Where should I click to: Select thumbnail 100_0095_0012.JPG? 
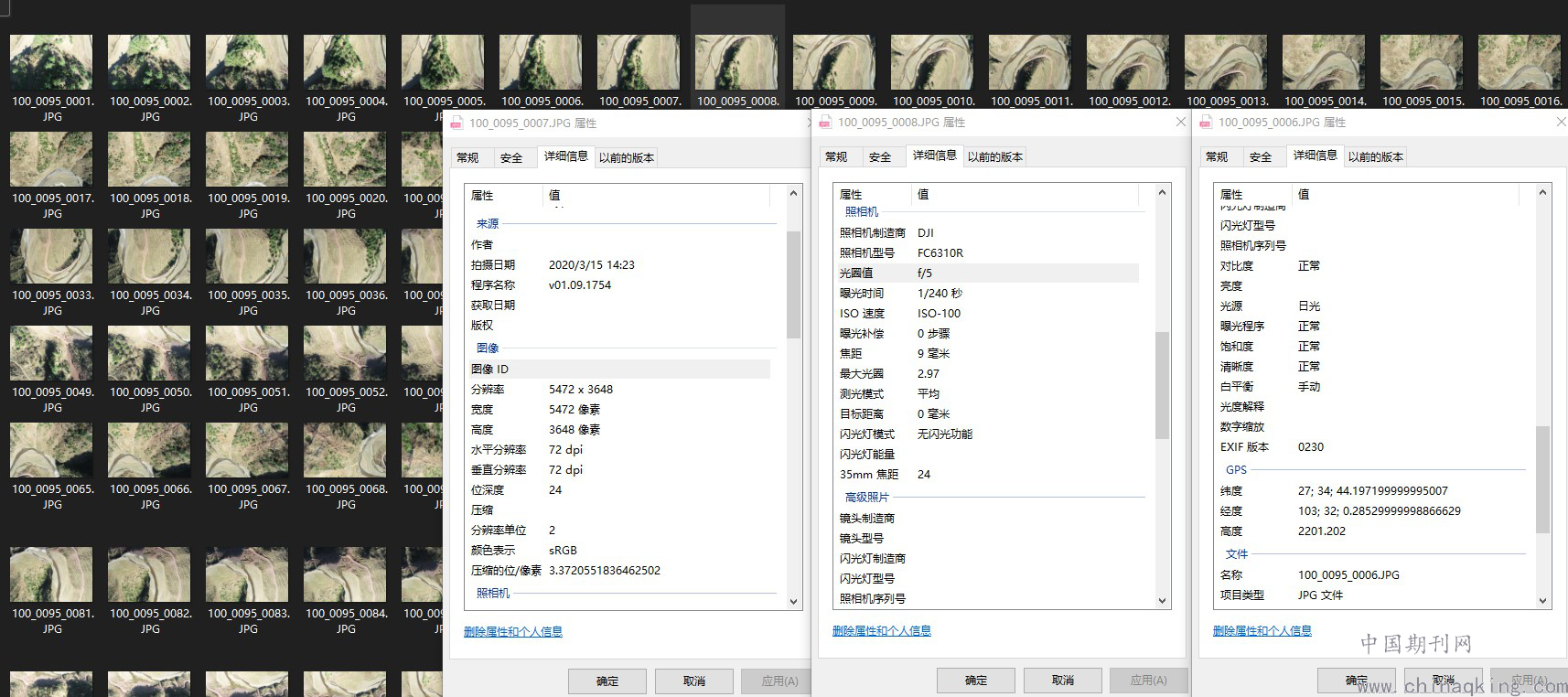pos(1128,62)
